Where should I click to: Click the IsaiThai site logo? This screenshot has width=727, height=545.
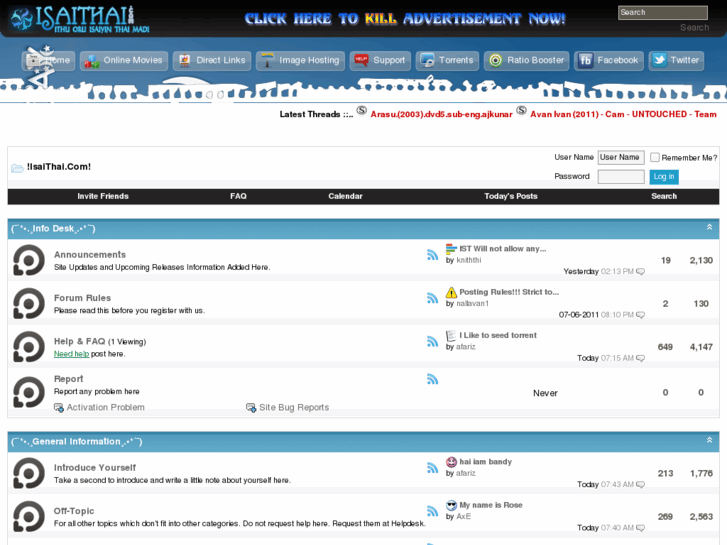point(79,19)
